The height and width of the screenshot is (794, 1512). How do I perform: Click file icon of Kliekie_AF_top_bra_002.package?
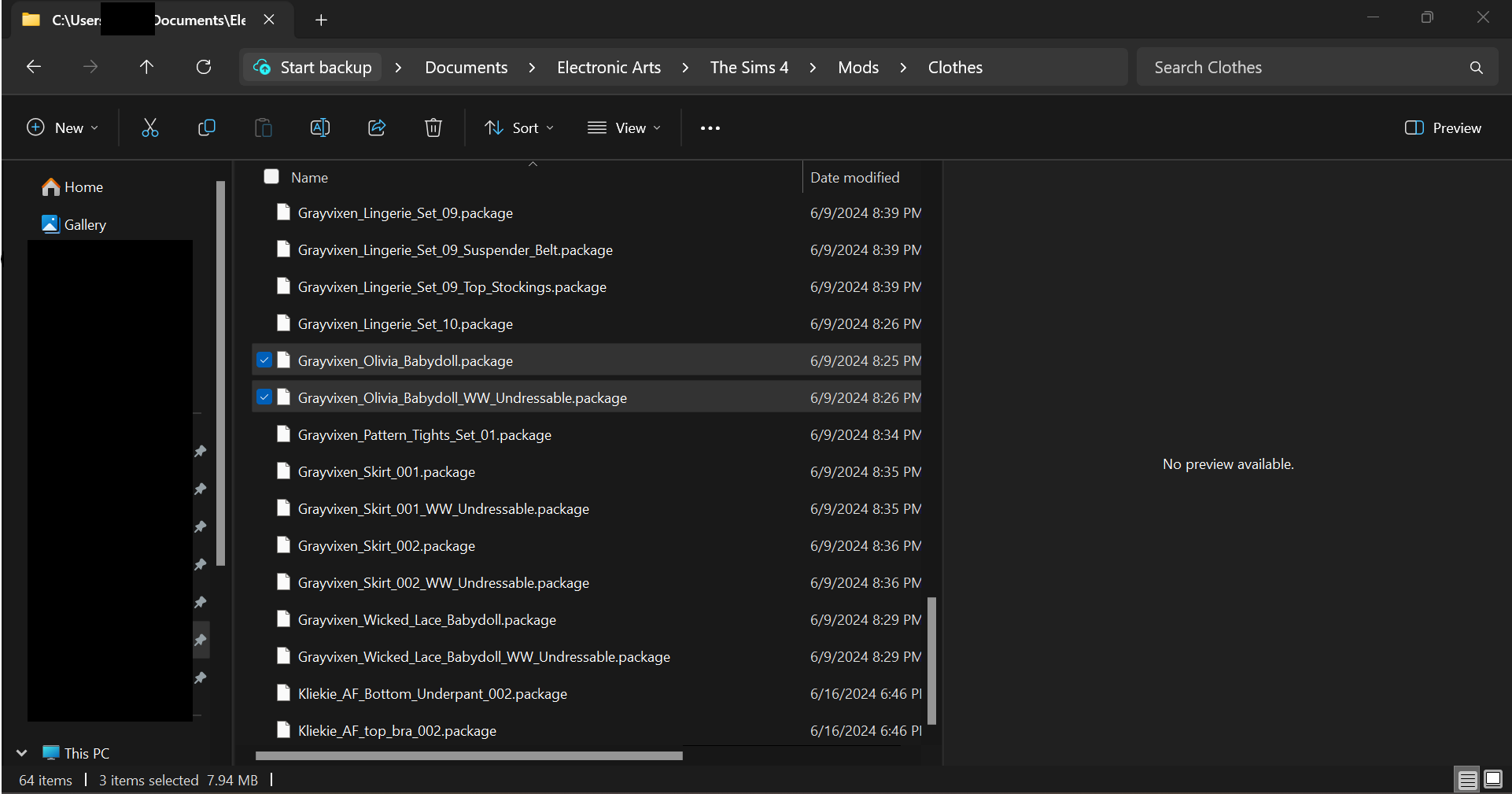tap(283, 730)
